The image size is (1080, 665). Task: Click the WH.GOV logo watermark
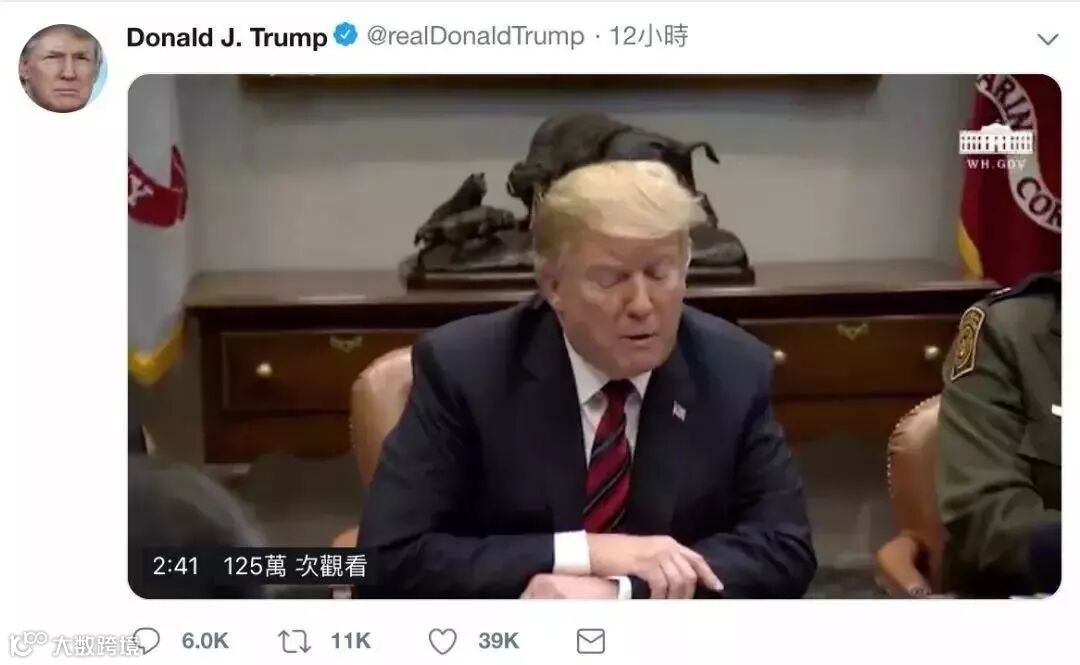tap(996, 146)
